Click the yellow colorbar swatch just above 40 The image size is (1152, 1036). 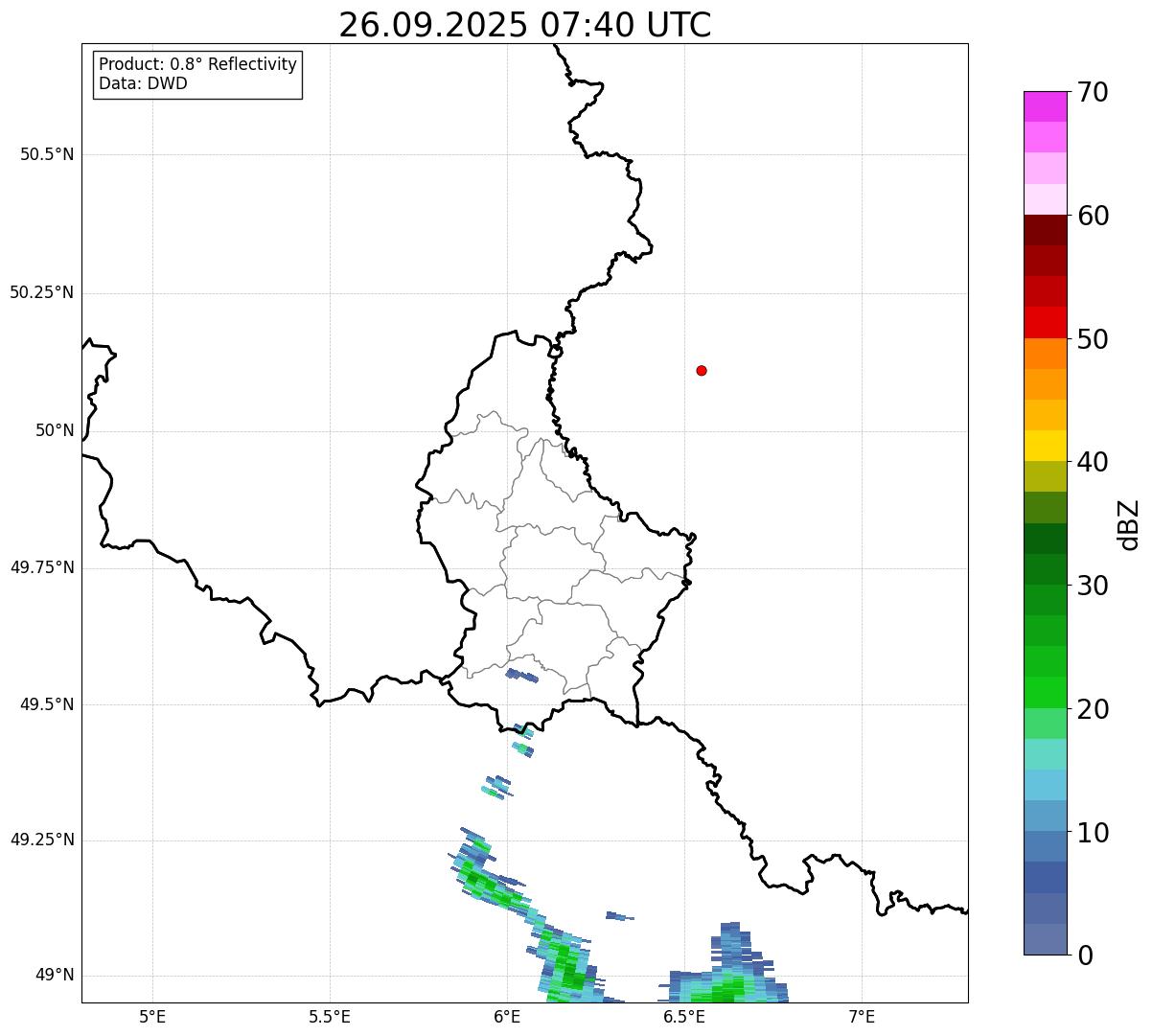[x=1045, y=446]
